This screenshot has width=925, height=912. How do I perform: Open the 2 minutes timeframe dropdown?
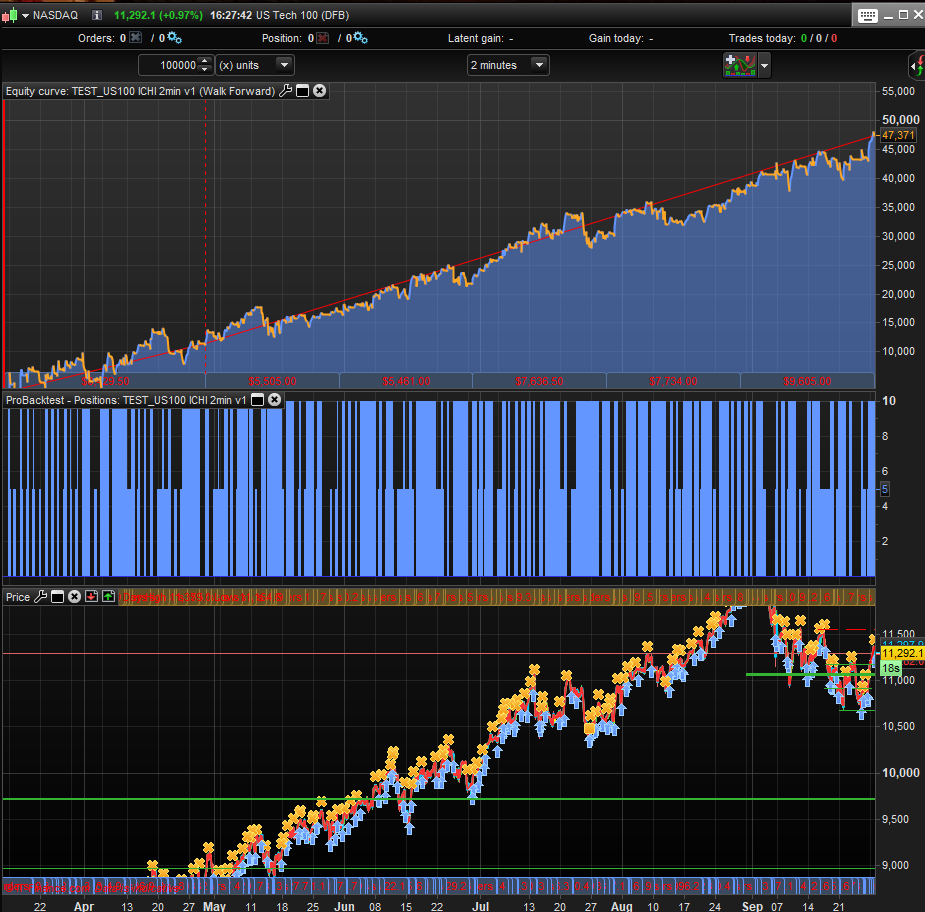508,65
